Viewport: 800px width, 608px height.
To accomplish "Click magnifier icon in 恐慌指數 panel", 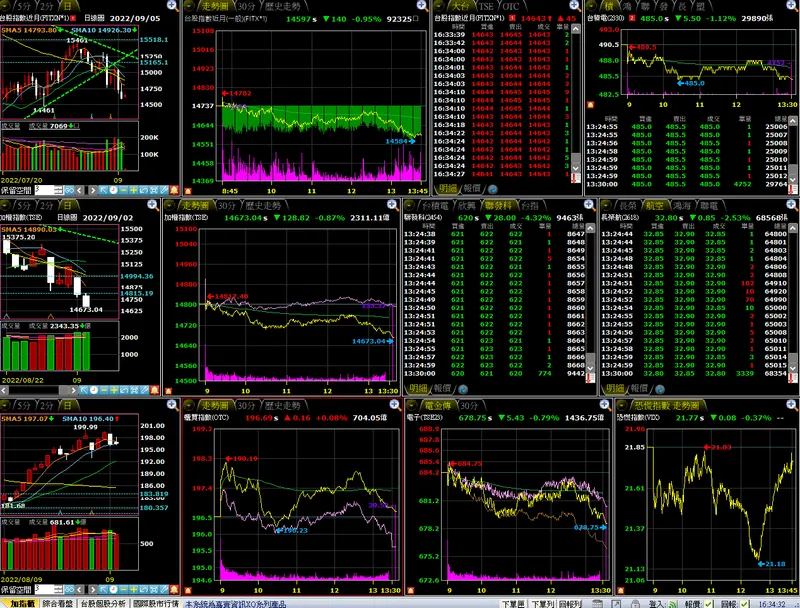I will pyautogui.click(x=791, y=405).
